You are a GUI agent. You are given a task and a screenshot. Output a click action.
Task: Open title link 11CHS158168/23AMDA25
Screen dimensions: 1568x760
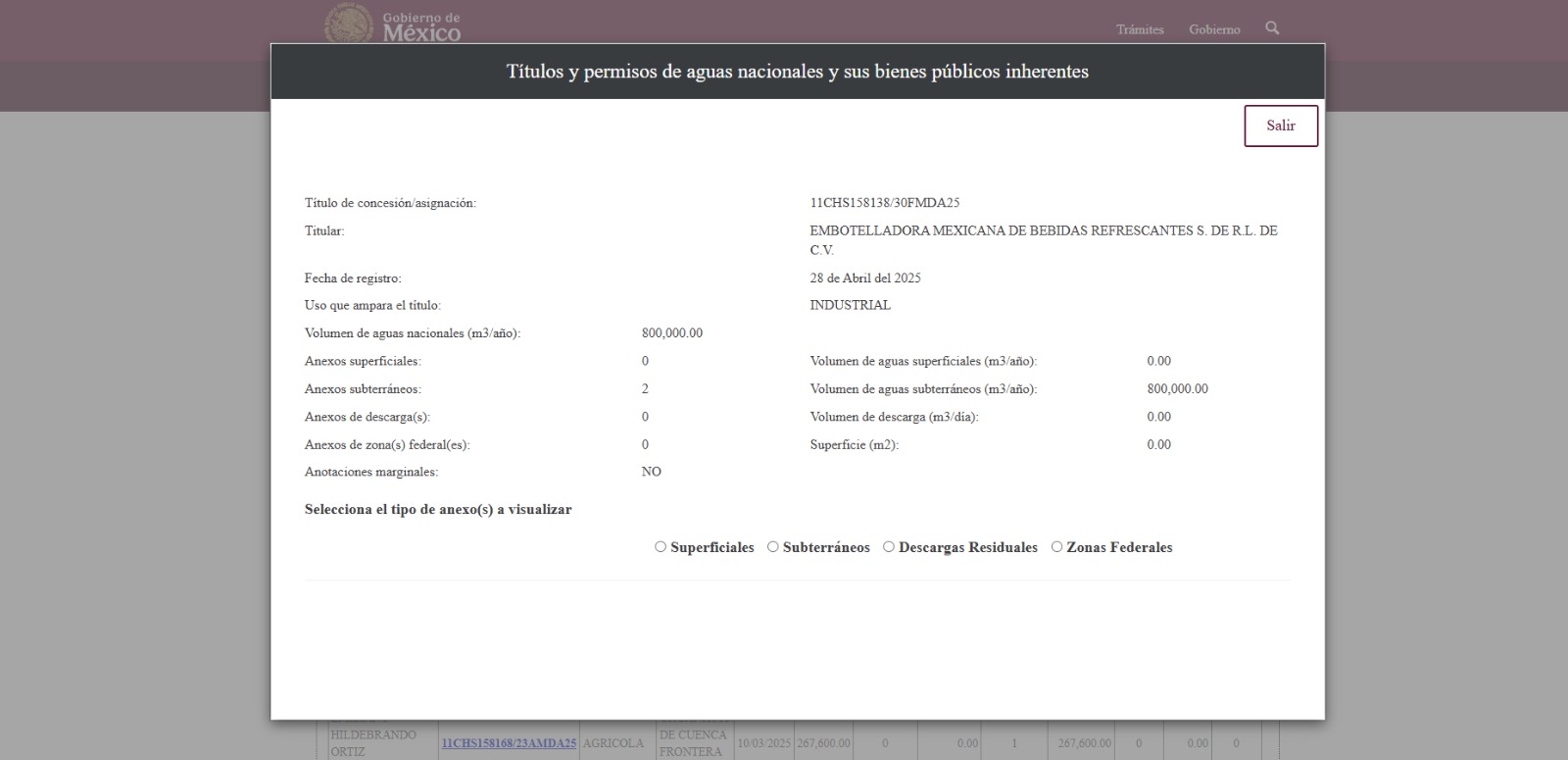(x=509, y=743)
